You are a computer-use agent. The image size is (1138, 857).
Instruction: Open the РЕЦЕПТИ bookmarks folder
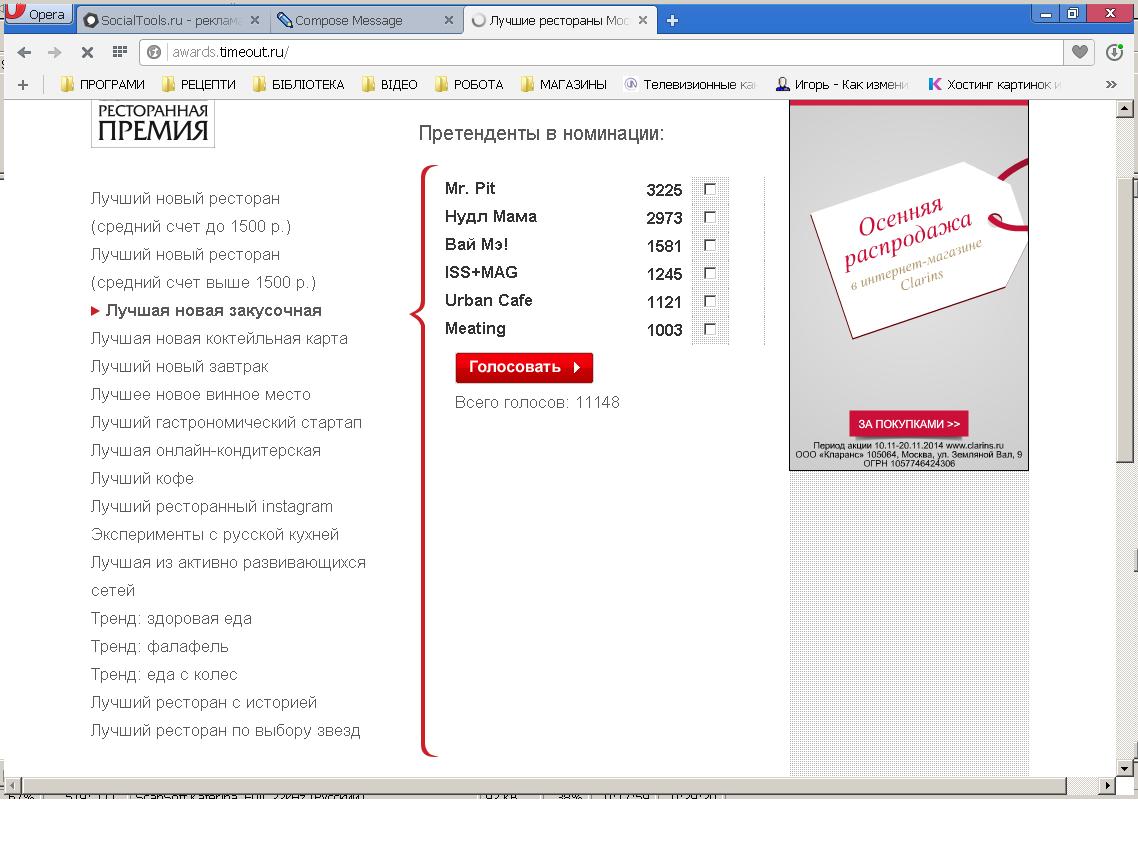point(198,85)
